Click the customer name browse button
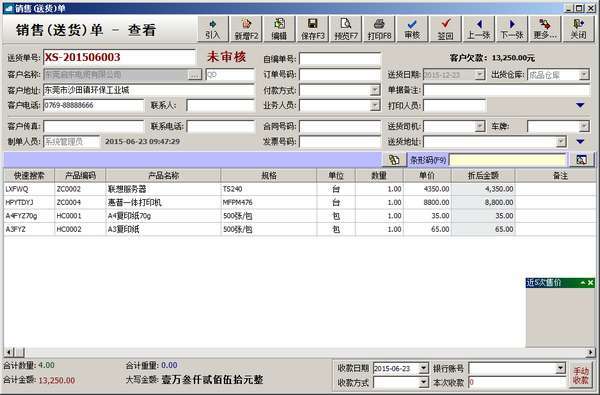600x395 pixels. point(195,75)
